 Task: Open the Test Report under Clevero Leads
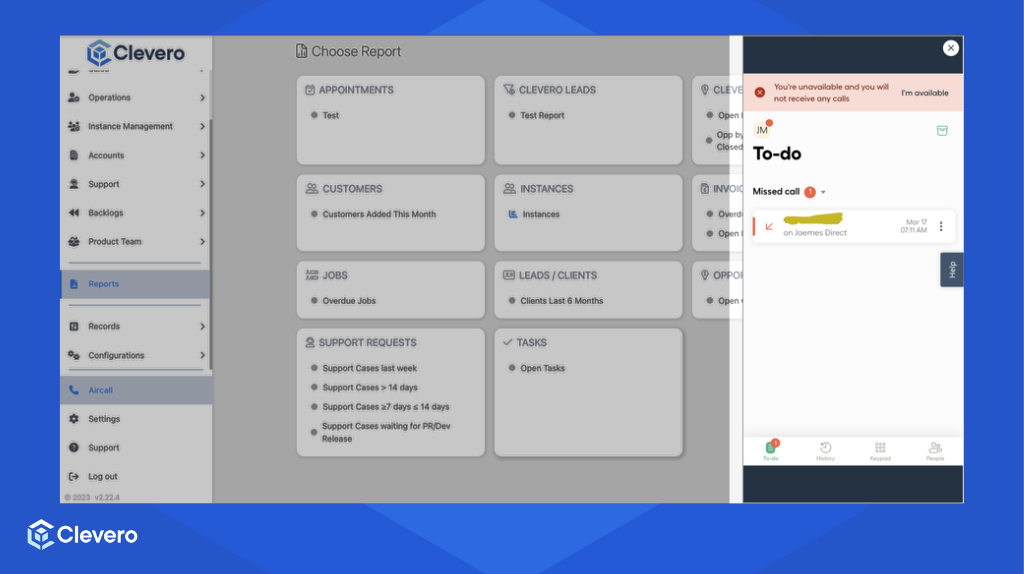[542, 115]
